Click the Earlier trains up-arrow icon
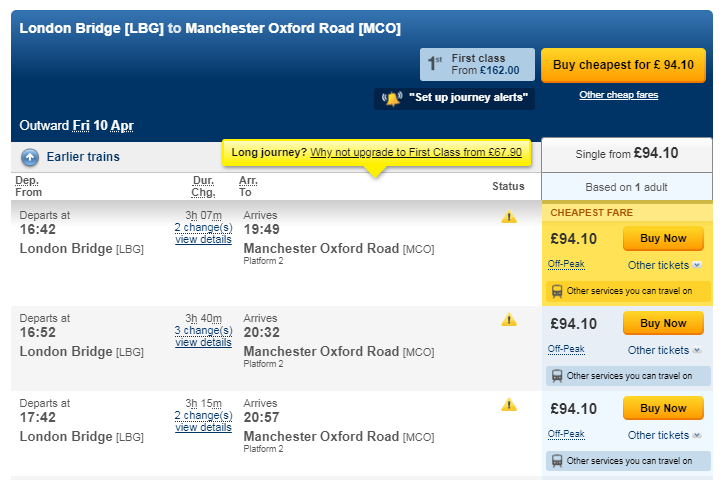This screenshot has width=725, height=480. [x=30, y=157]
